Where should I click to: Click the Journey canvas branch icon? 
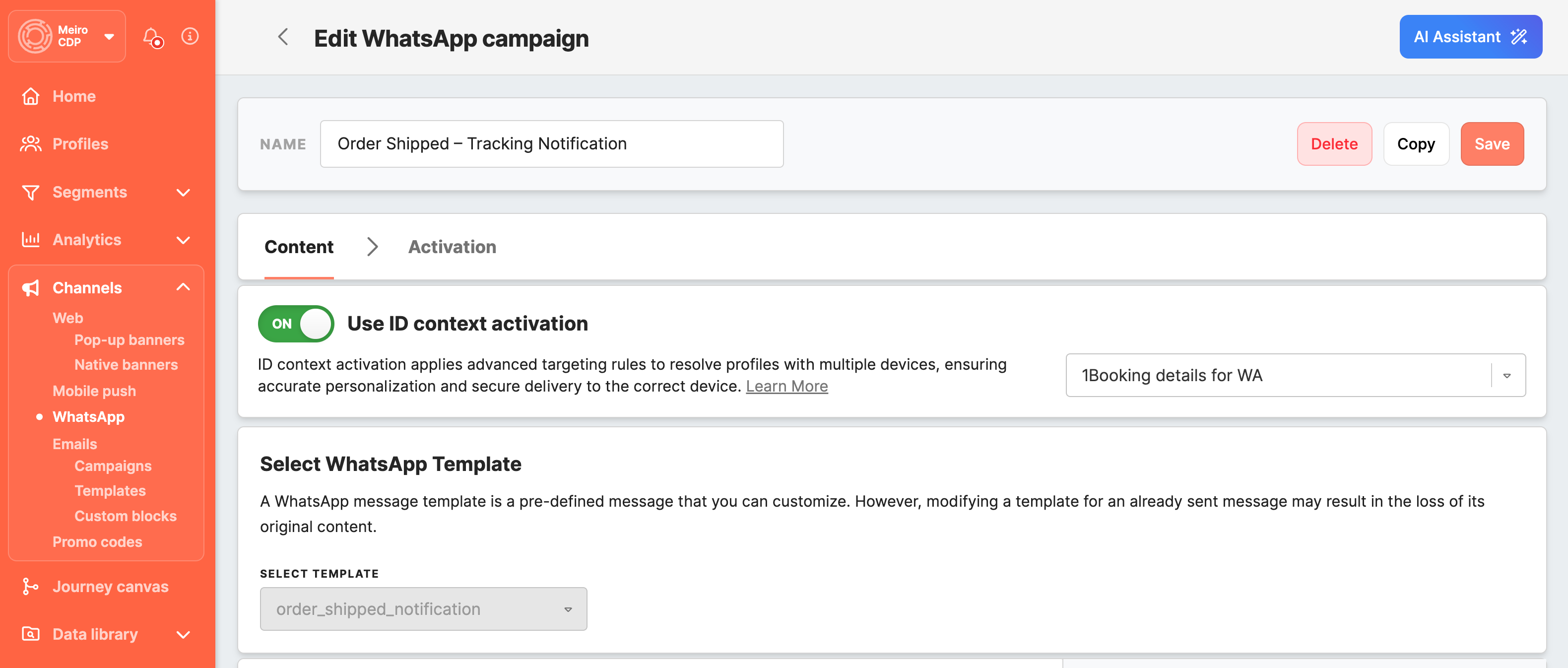pyautogui.click(x=30, y=587)
